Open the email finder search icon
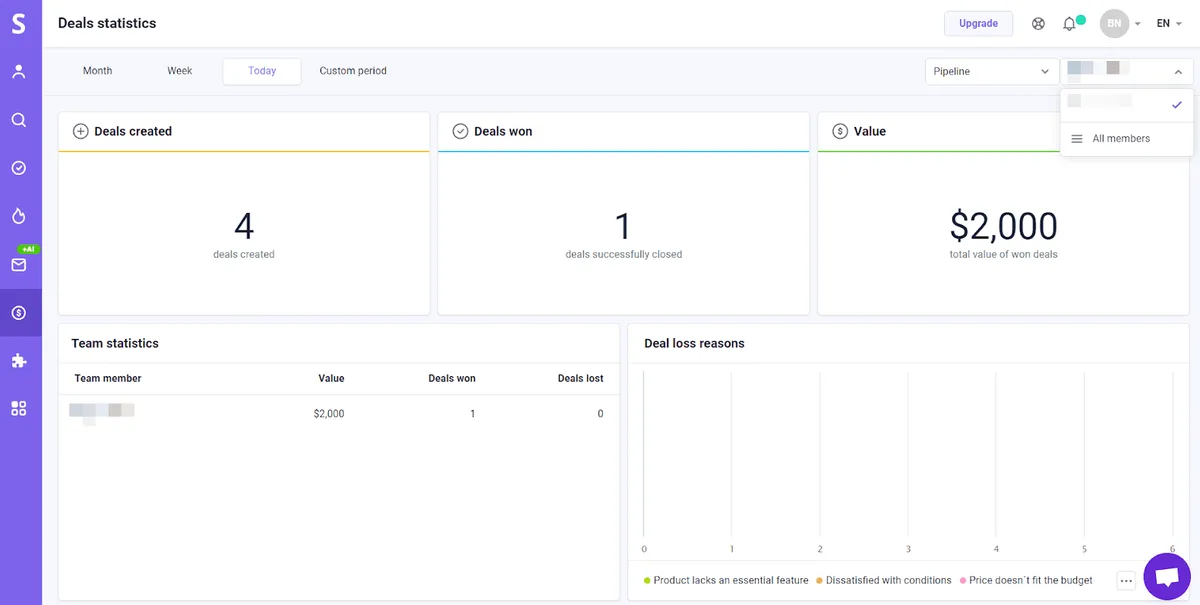Screen dimensions: 1200x605 coord(20,119)
